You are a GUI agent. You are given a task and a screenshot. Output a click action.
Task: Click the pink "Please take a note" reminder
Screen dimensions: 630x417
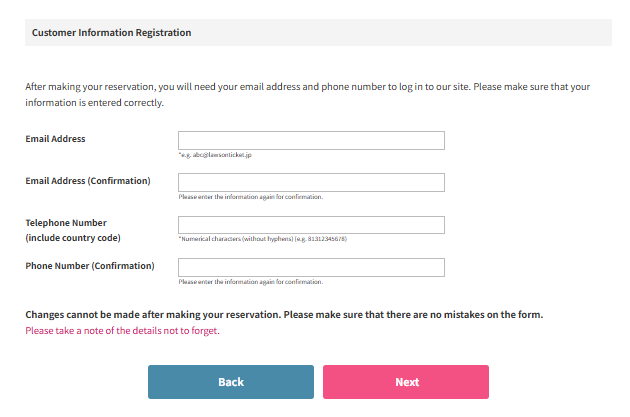(122, 331)
